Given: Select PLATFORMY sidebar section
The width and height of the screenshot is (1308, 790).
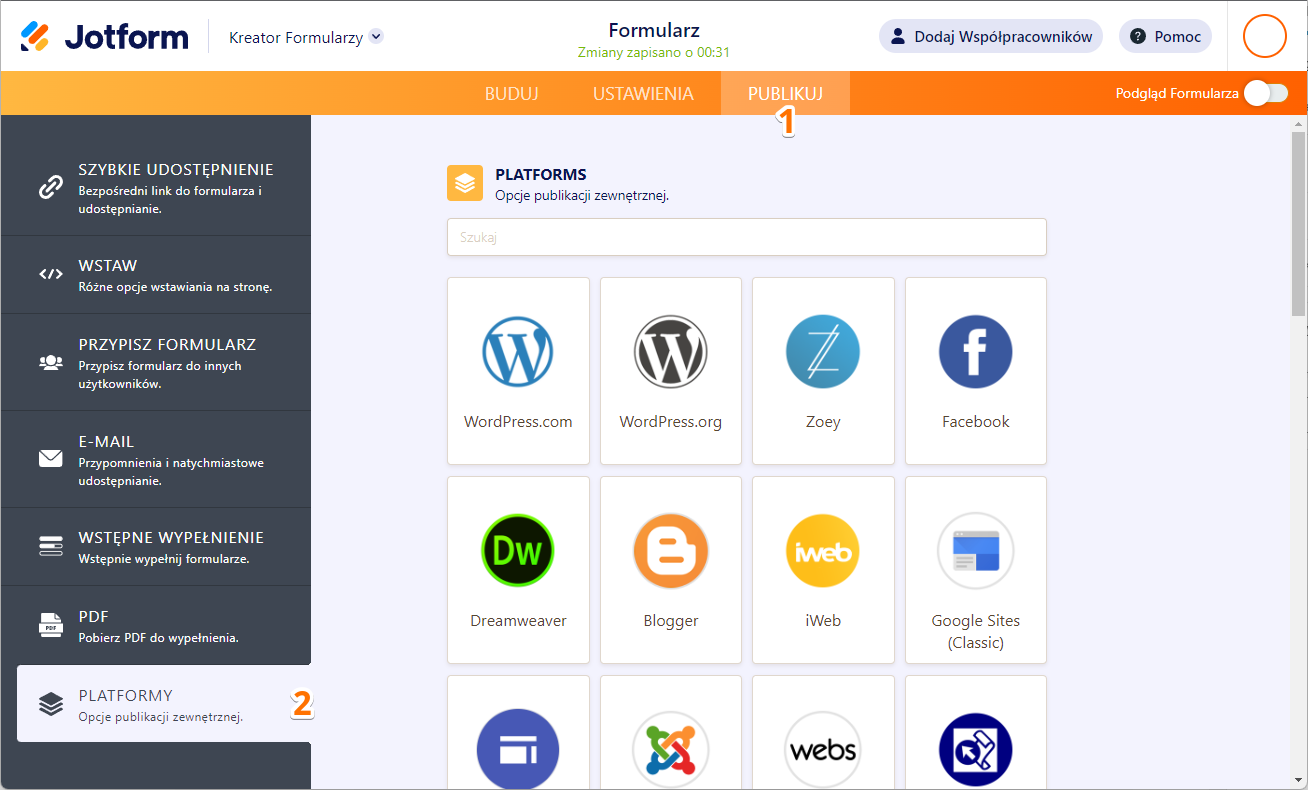Looking at the screenshot, I should point(164,704).
